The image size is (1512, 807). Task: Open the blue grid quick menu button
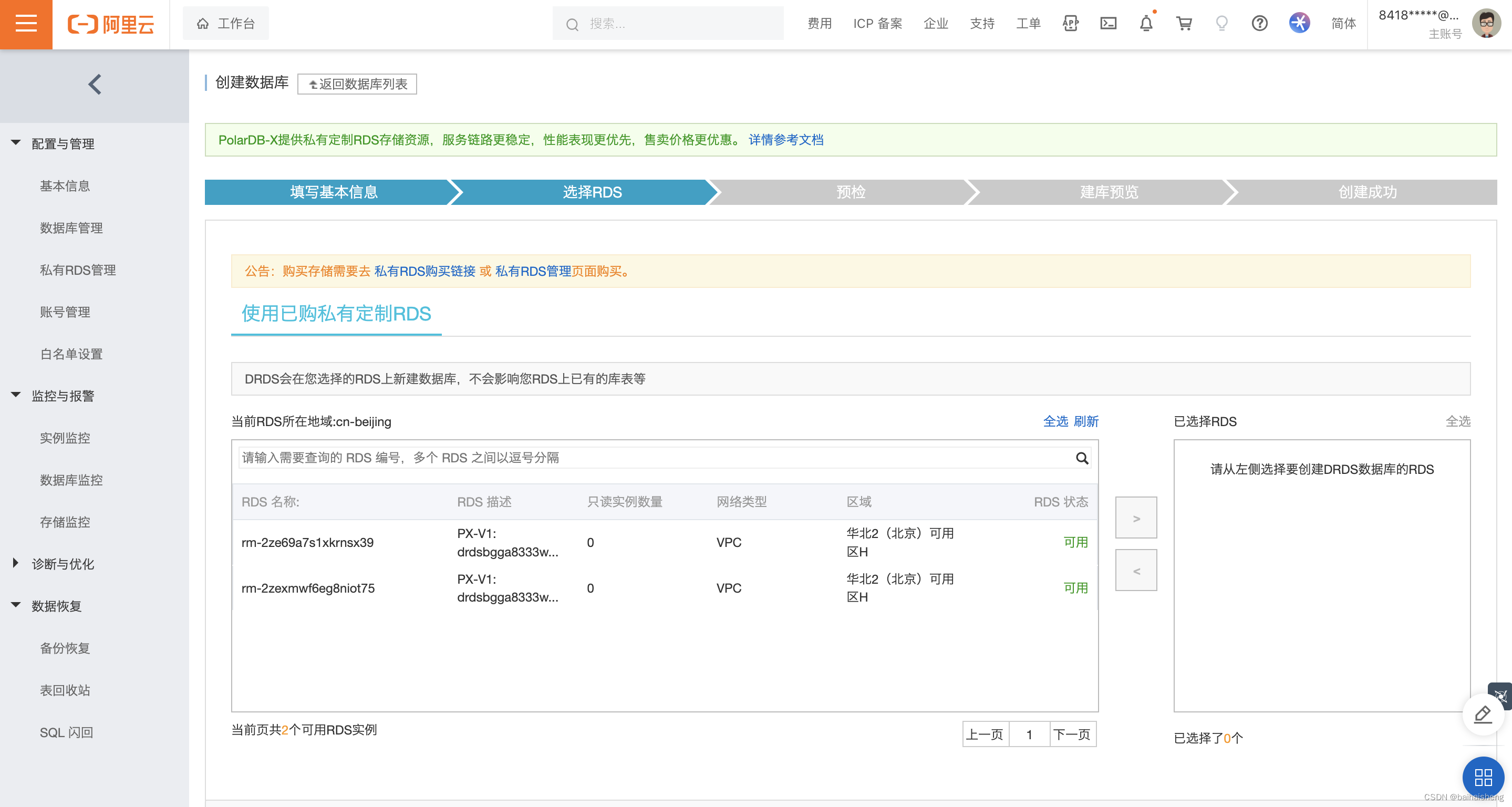pyautogui.click(x=1483, y=778)
